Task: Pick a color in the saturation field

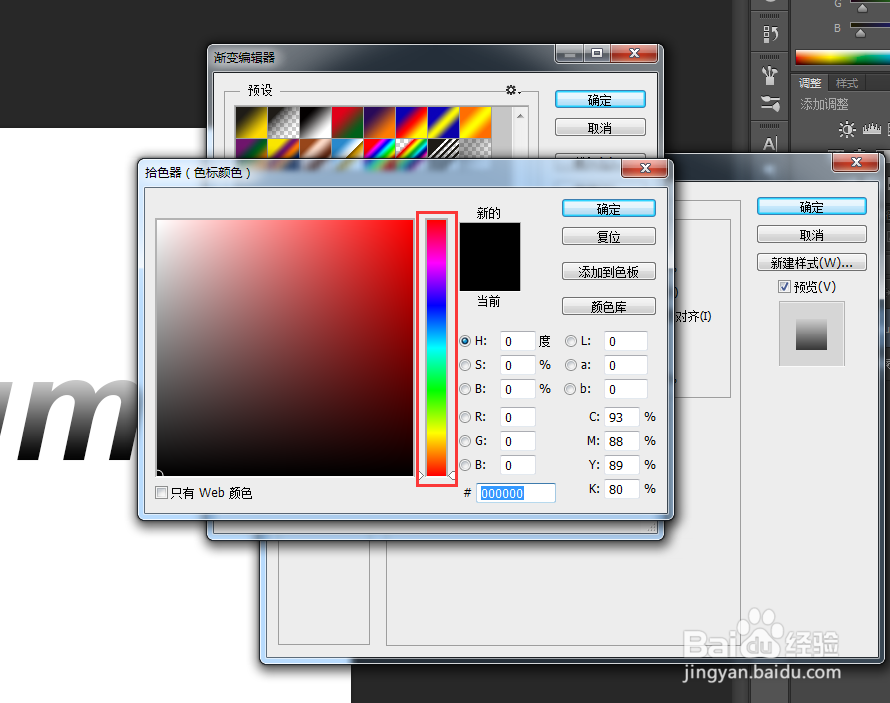Action: (285, 347)
